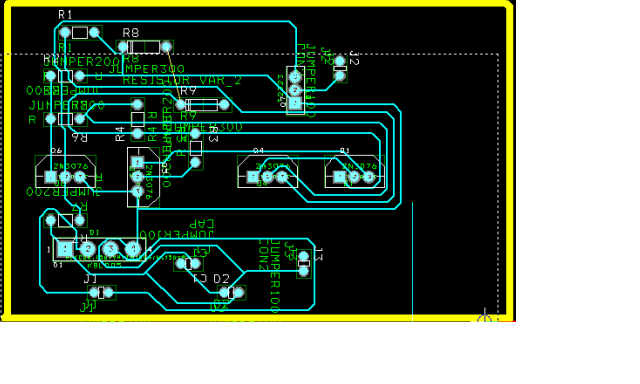Click the middle pad of transistor Q4
This screenshot has width=640, height=384.
(x=267, y=177)
